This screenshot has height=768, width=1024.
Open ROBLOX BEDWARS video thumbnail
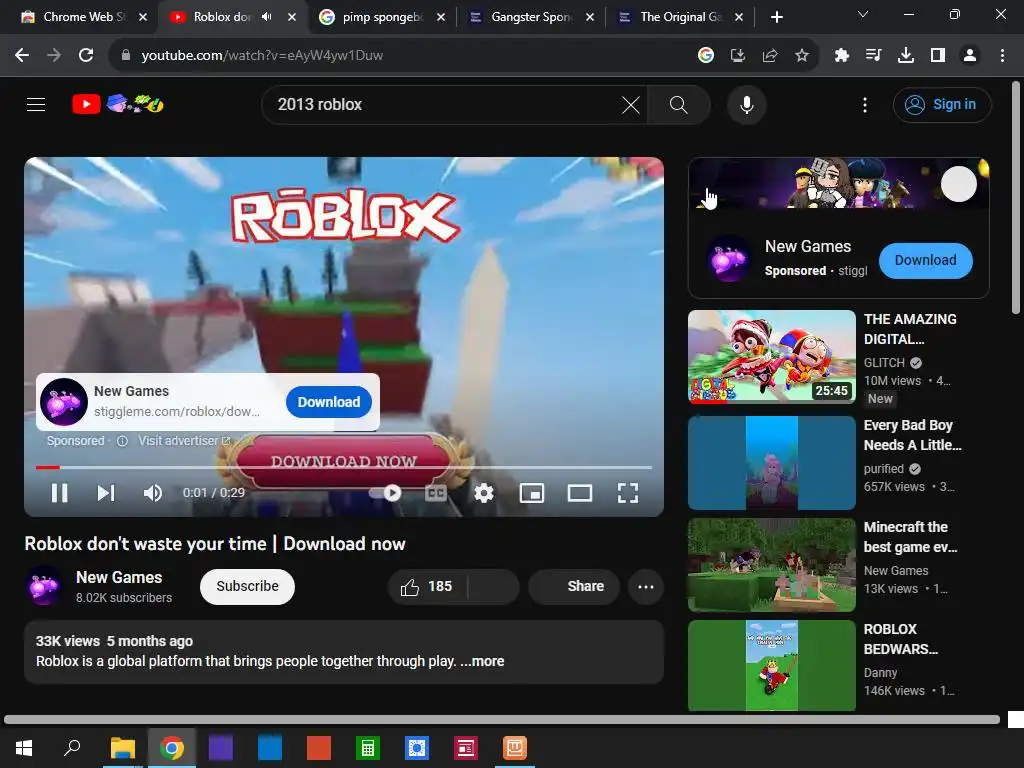point(771,665)
